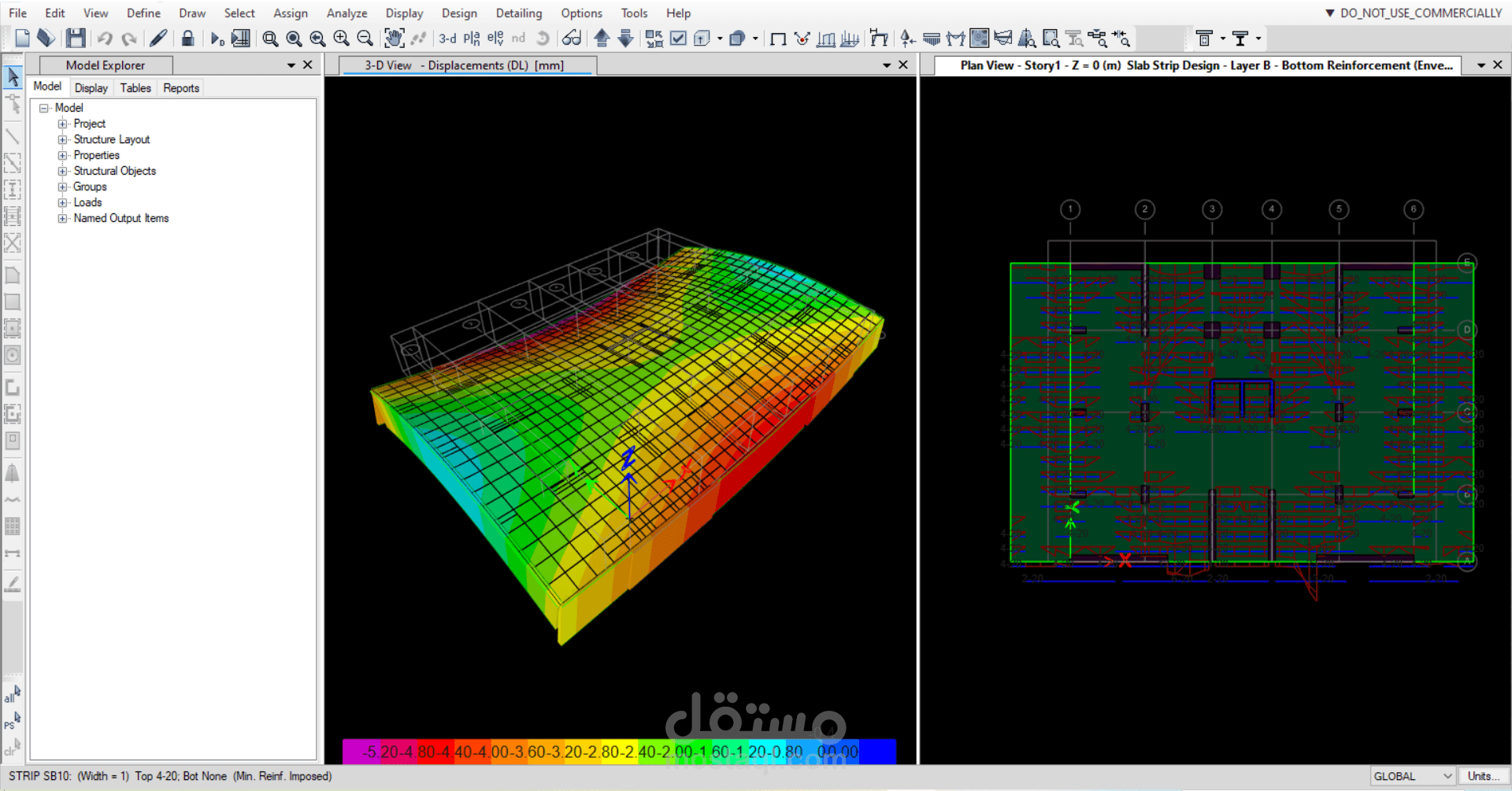Toggle the displacement contour display button
Screen dimensions: 1512x791
click(979, 38)
